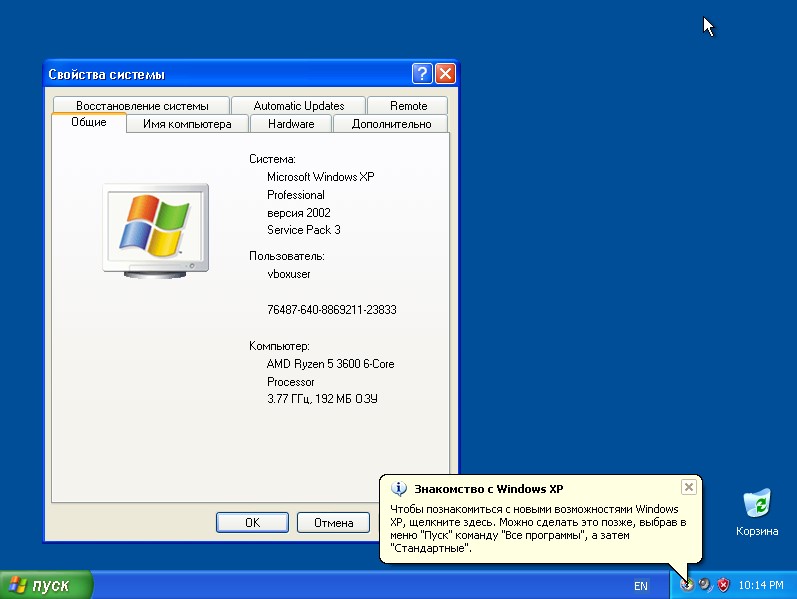Viewport: 797px width, 599px height.
Task: Click the Windows logo monitor image
Action: [156, 231]
